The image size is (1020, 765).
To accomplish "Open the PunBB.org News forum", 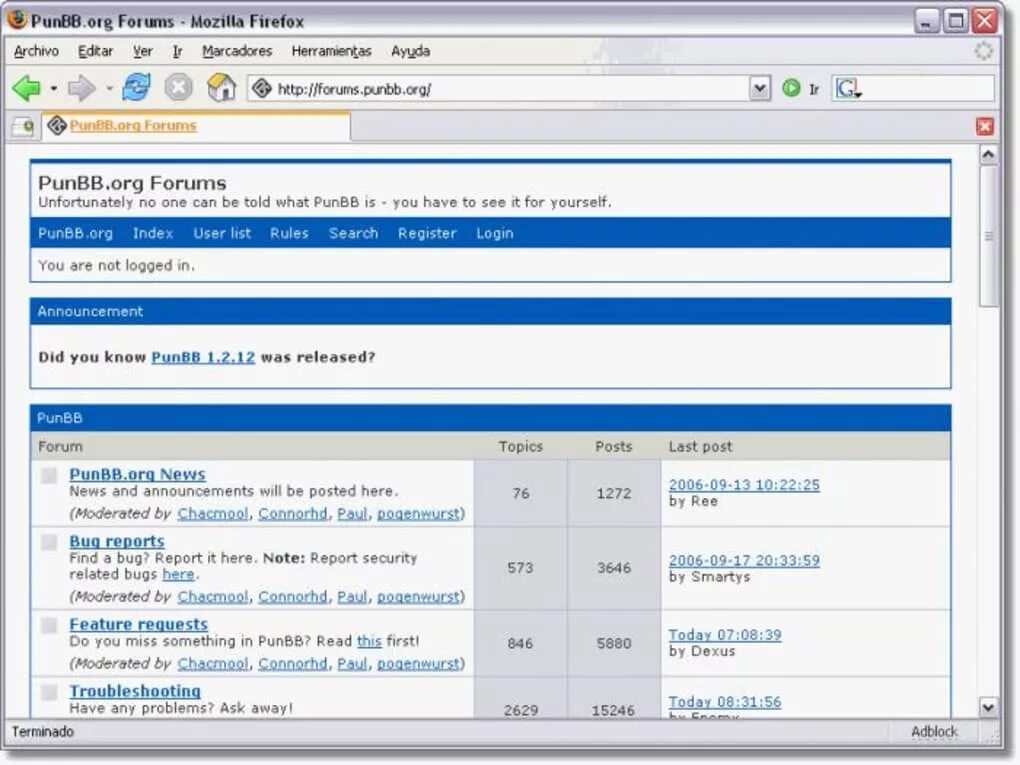I will [137, 474].
